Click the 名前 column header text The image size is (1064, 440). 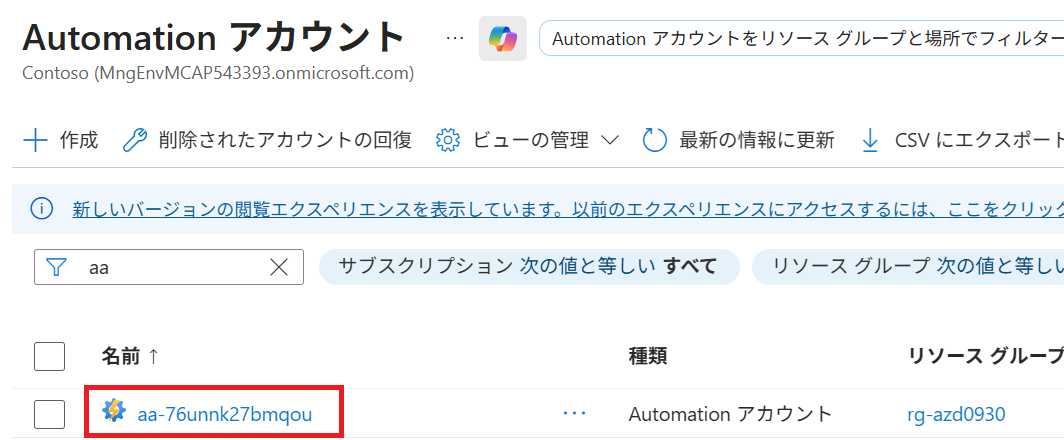[121, 356]
